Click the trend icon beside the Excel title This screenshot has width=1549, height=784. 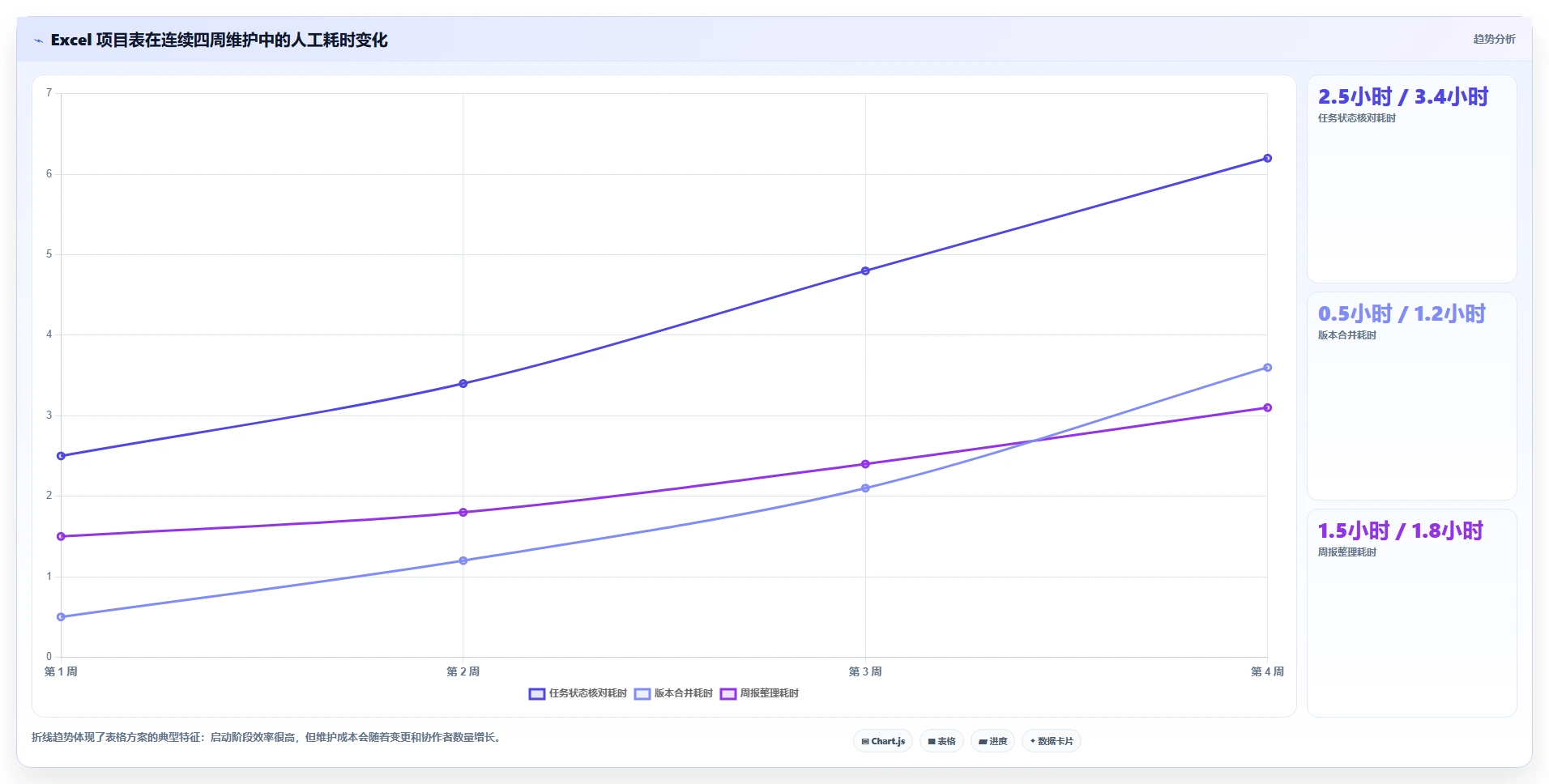pyautogui.click(x=38, y=40)
